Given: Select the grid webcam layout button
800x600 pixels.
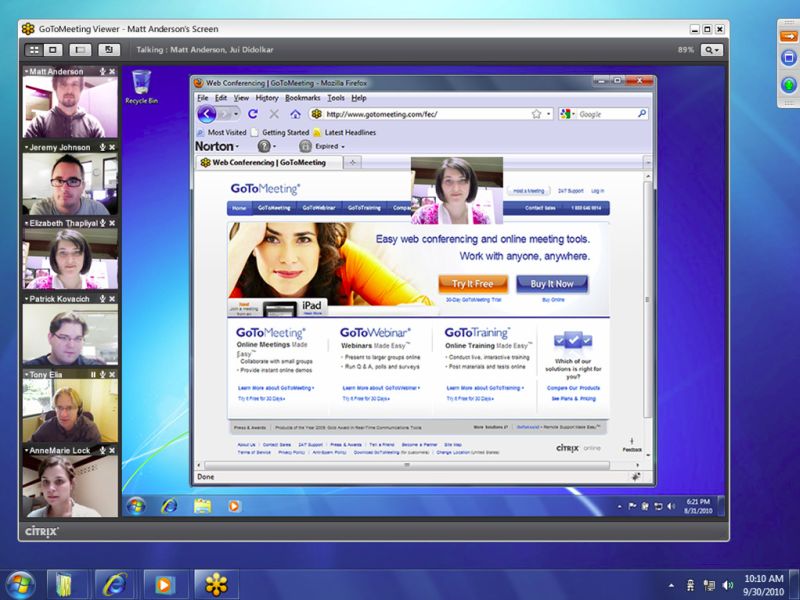Looking at the screenshot, I should click(34, 50).
